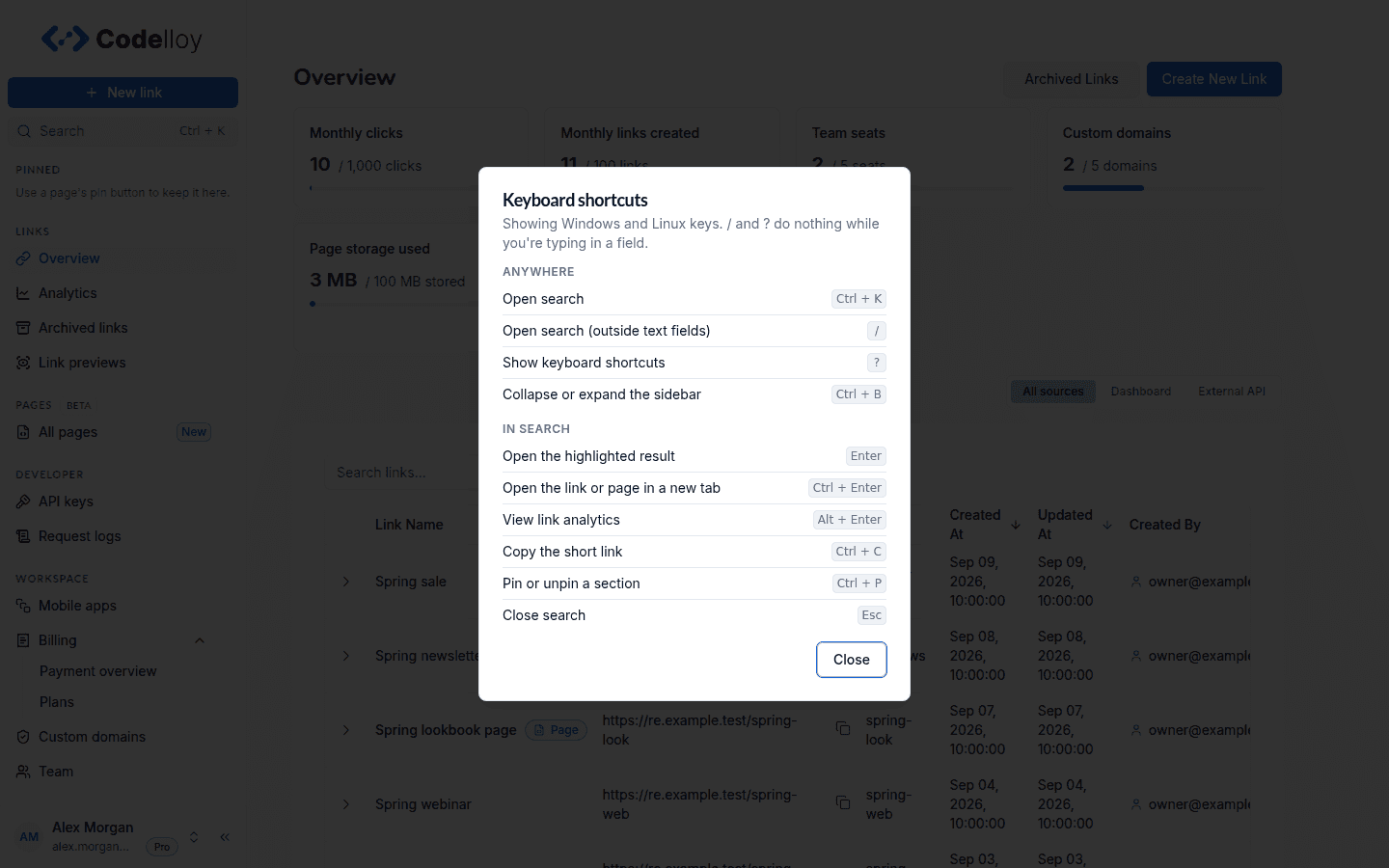Click the Codelloy logo icon
1389x868 pixels.
pos(65,40)
